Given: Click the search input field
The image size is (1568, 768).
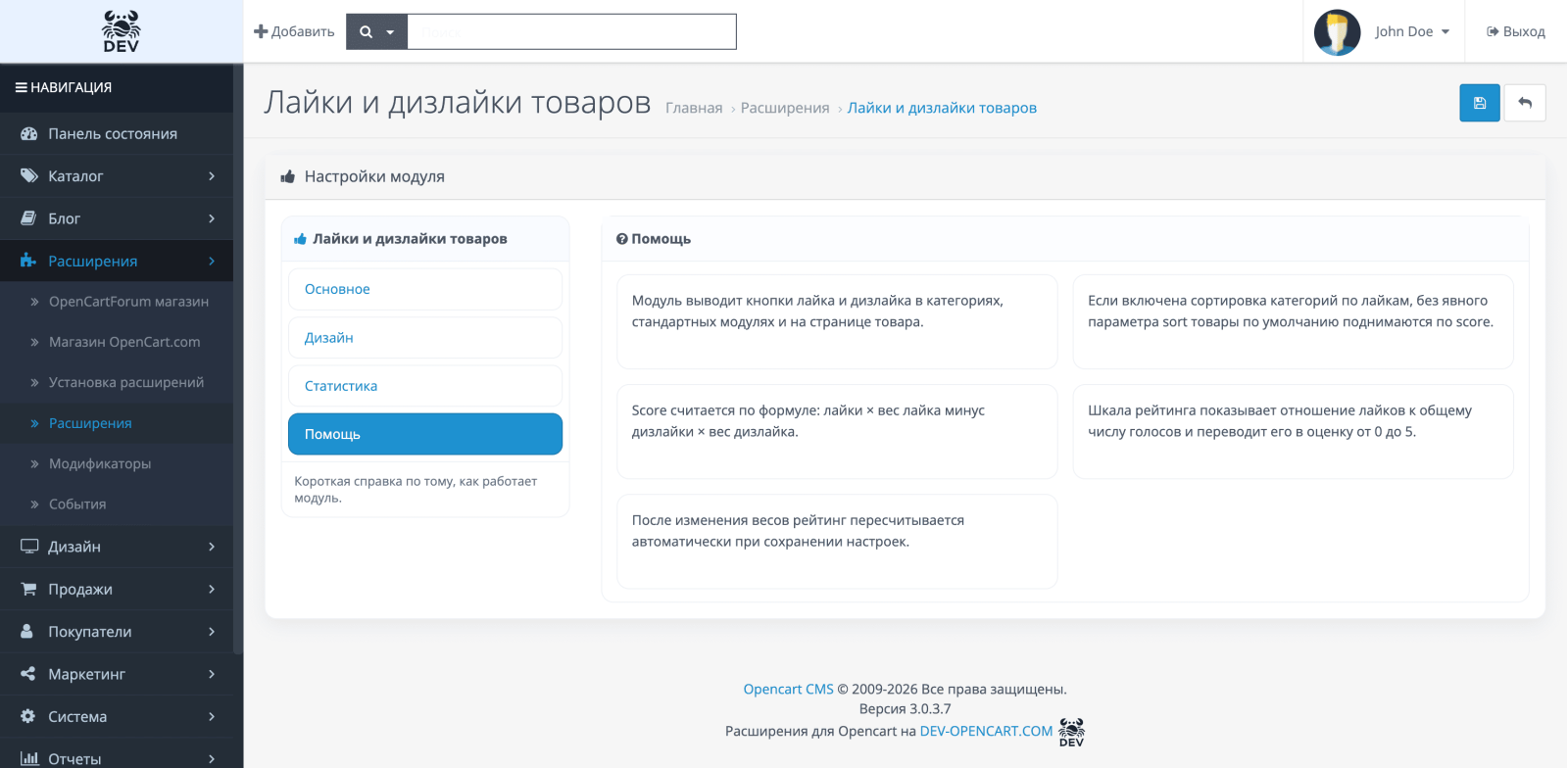Looking at the screenshot, I should (x=571, y=31).
